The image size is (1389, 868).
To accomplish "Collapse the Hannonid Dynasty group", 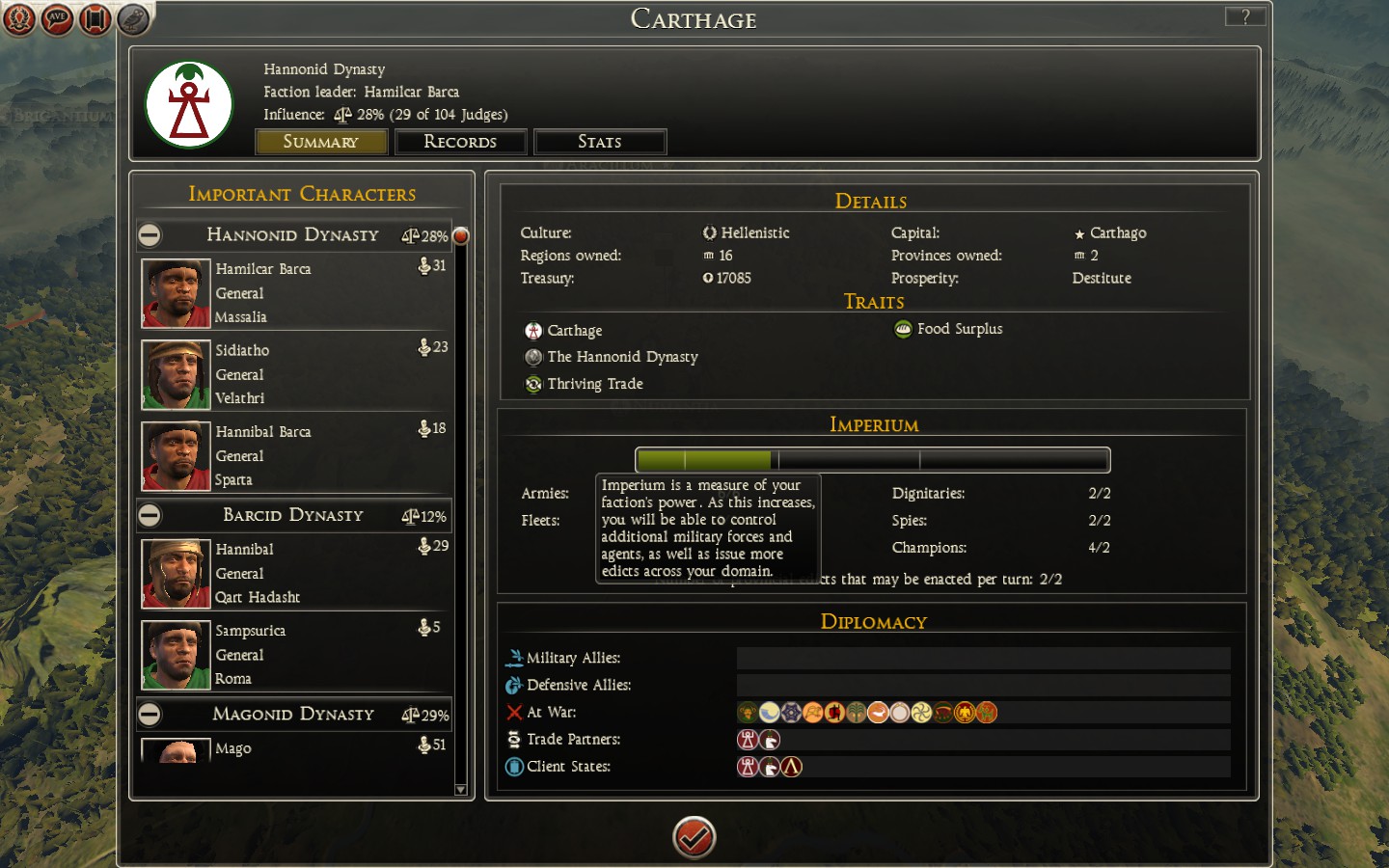I will click(x=150, y=234).
